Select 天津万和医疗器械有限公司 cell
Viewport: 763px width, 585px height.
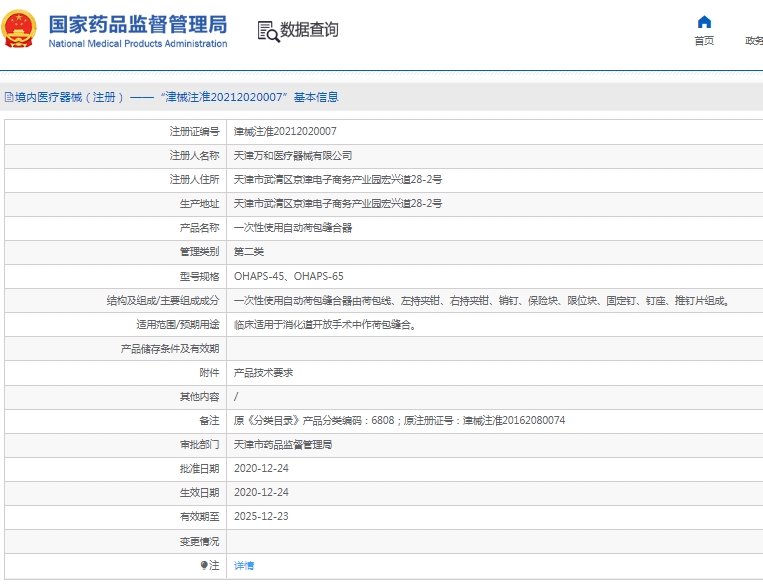[293, 156]
